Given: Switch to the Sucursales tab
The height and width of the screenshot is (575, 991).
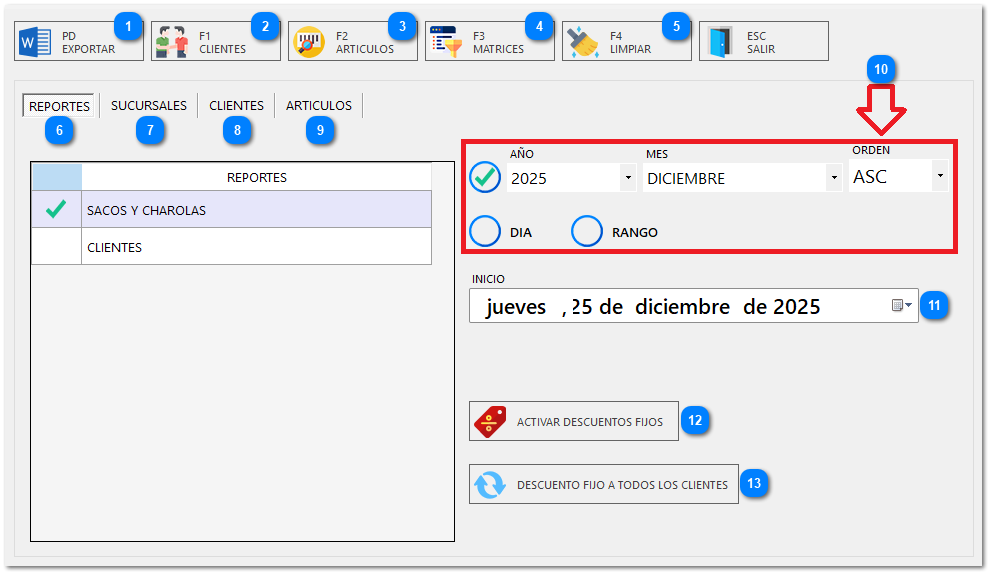Looking at the screenshot, I should [x=149, y=106].
